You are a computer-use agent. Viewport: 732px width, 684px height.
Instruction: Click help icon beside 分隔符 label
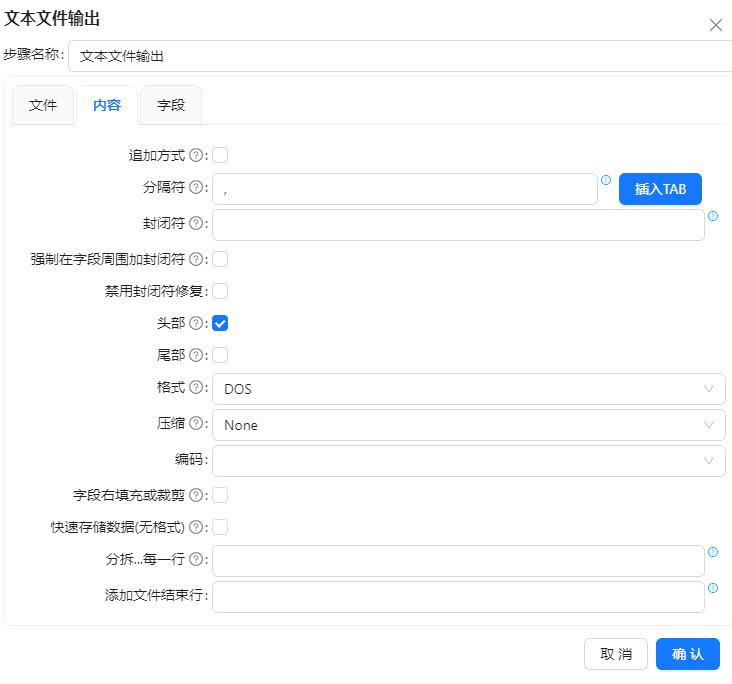click(x=196, y=187)
